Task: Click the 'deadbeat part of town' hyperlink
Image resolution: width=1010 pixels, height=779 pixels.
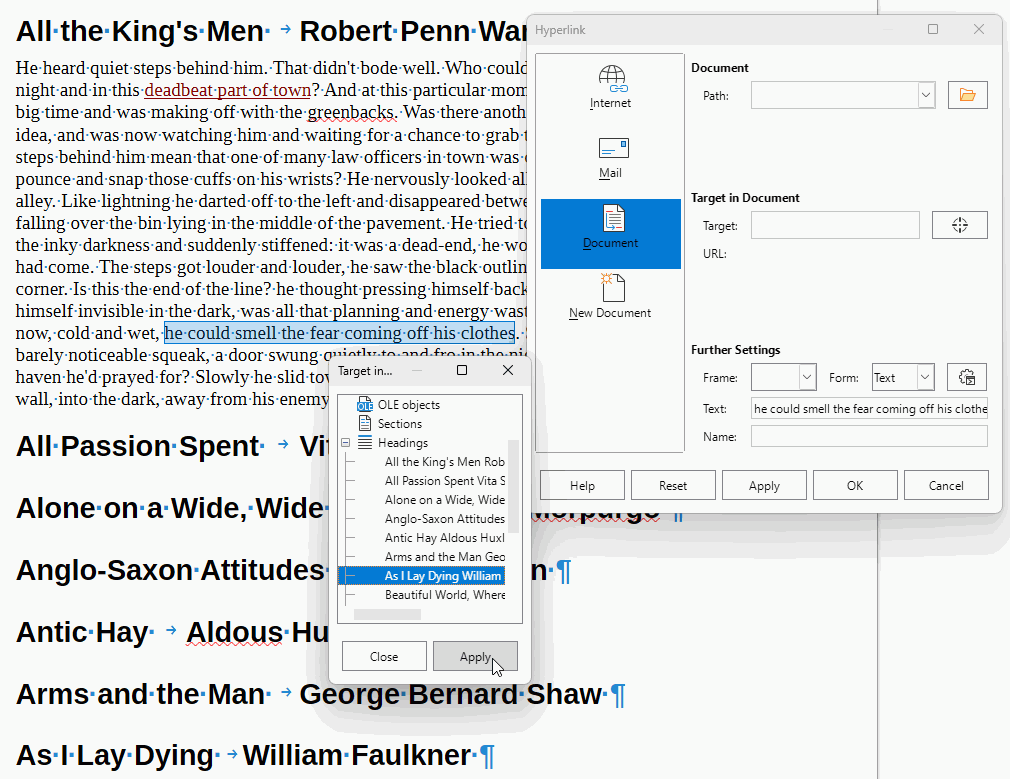Action: tap(227, 90)
